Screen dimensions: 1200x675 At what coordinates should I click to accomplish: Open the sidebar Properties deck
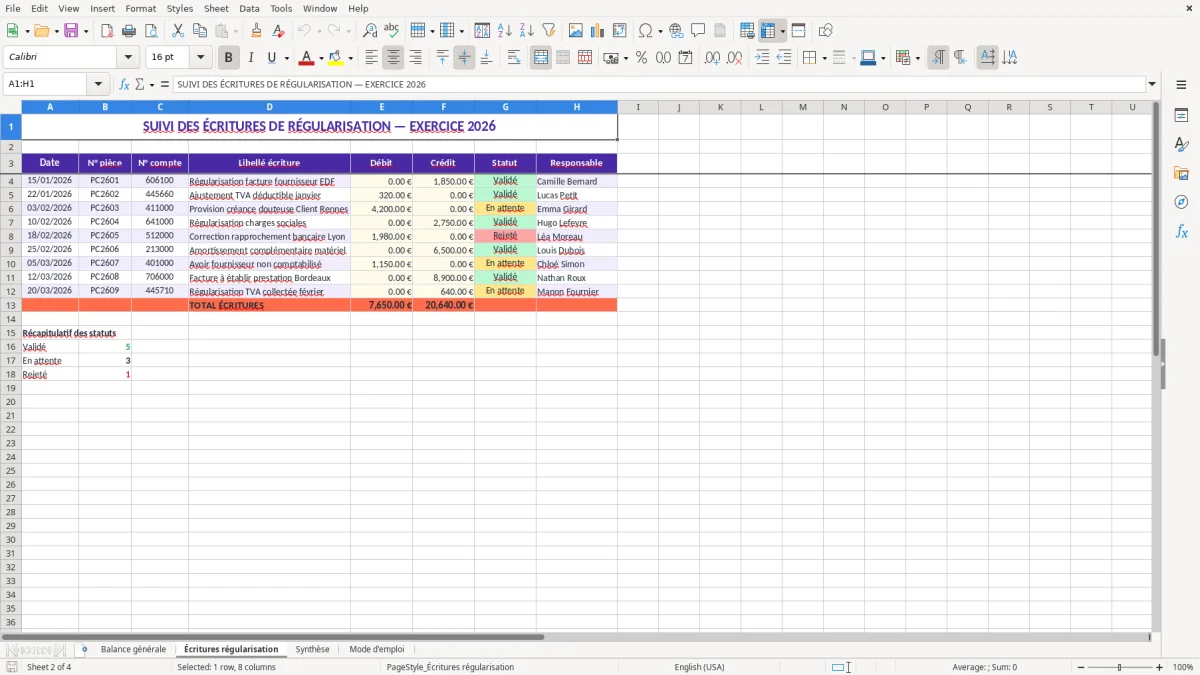pyautogui.click(x=1181, y=116)
